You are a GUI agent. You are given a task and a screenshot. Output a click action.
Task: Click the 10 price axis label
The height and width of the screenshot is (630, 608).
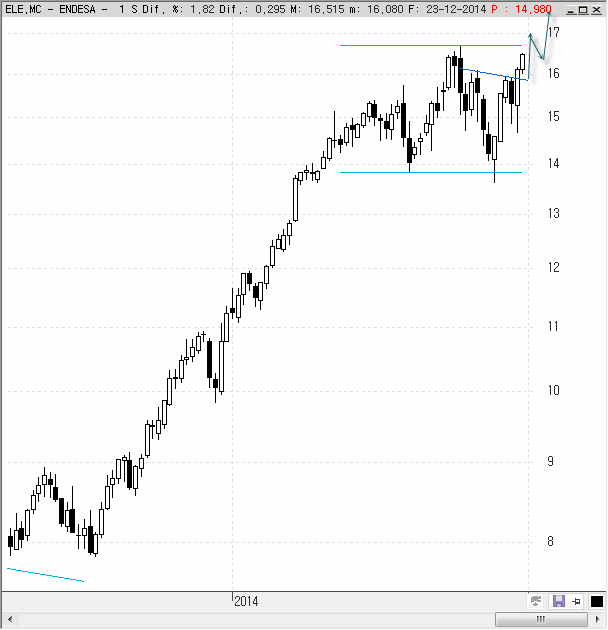pos(554,390)
